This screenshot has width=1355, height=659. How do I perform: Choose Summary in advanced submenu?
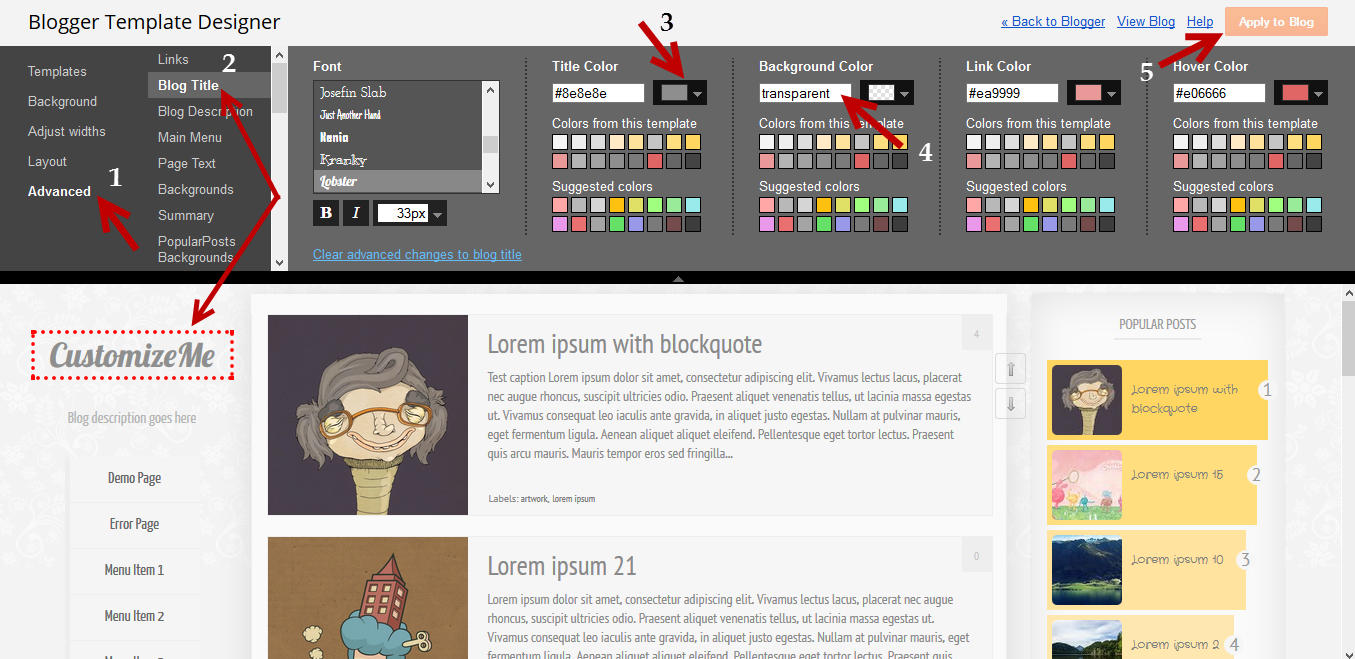click(185, 215)
